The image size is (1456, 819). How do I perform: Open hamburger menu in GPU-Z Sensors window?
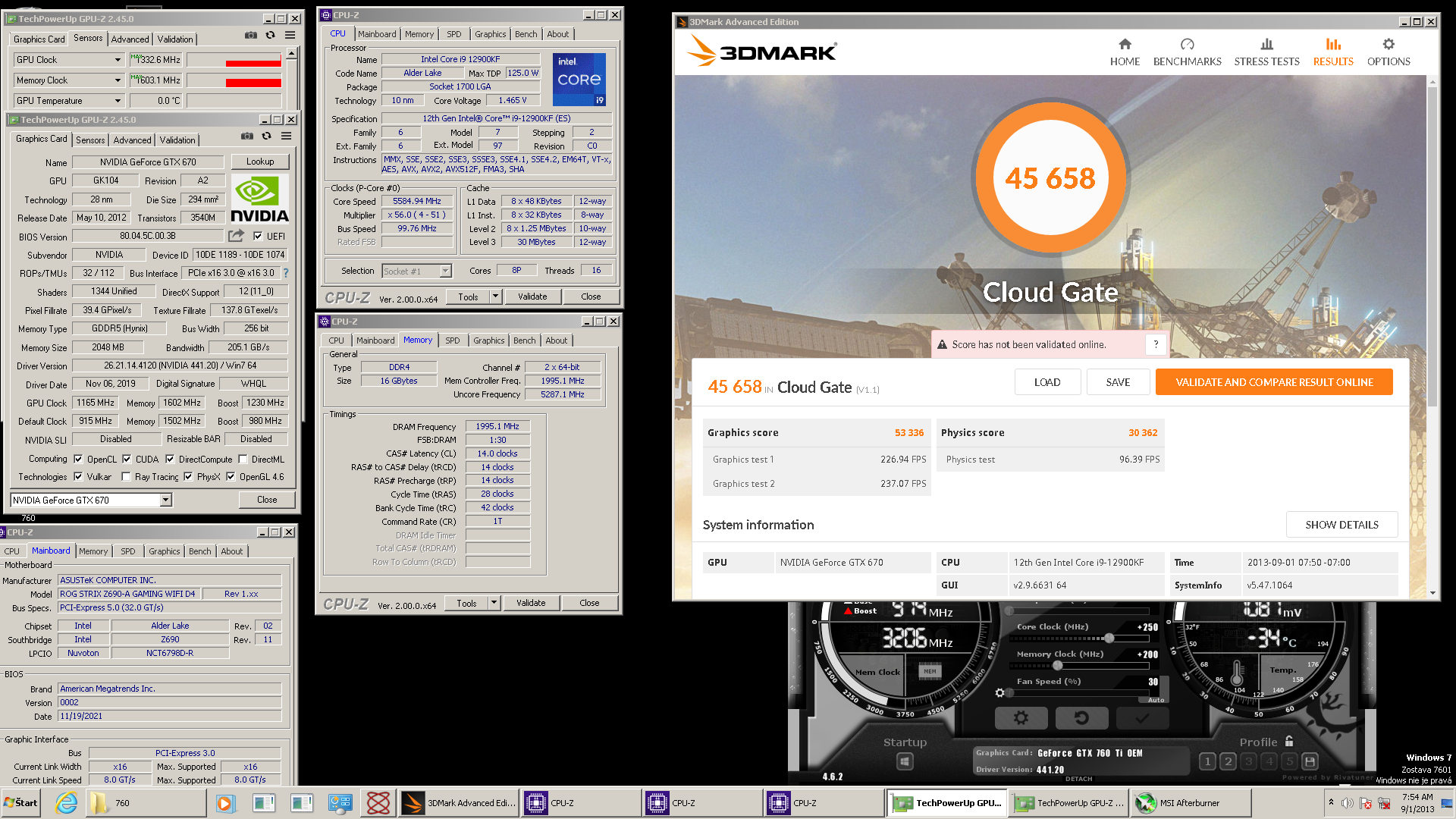290,36
